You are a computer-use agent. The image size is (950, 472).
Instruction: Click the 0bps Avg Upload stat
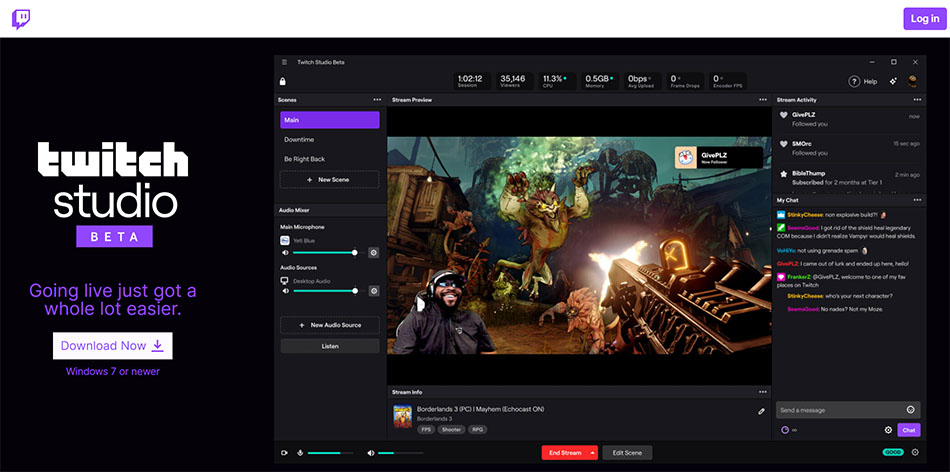click(x=642, y=81)
